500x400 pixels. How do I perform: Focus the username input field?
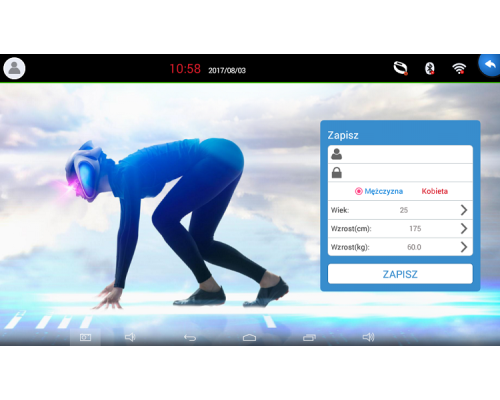click(400, 154)
